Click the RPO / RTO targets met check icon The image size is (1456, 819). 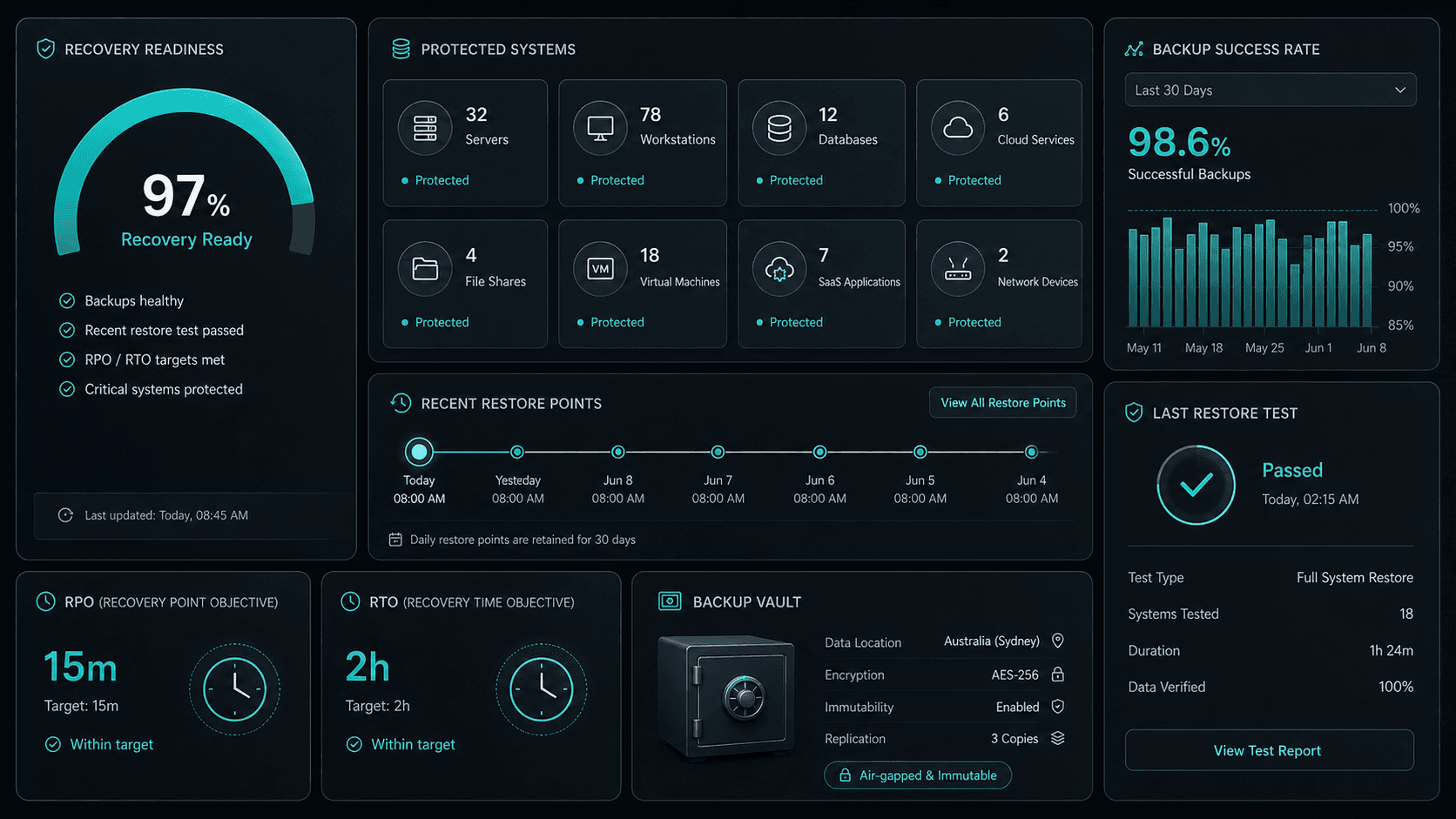(67, 359)
